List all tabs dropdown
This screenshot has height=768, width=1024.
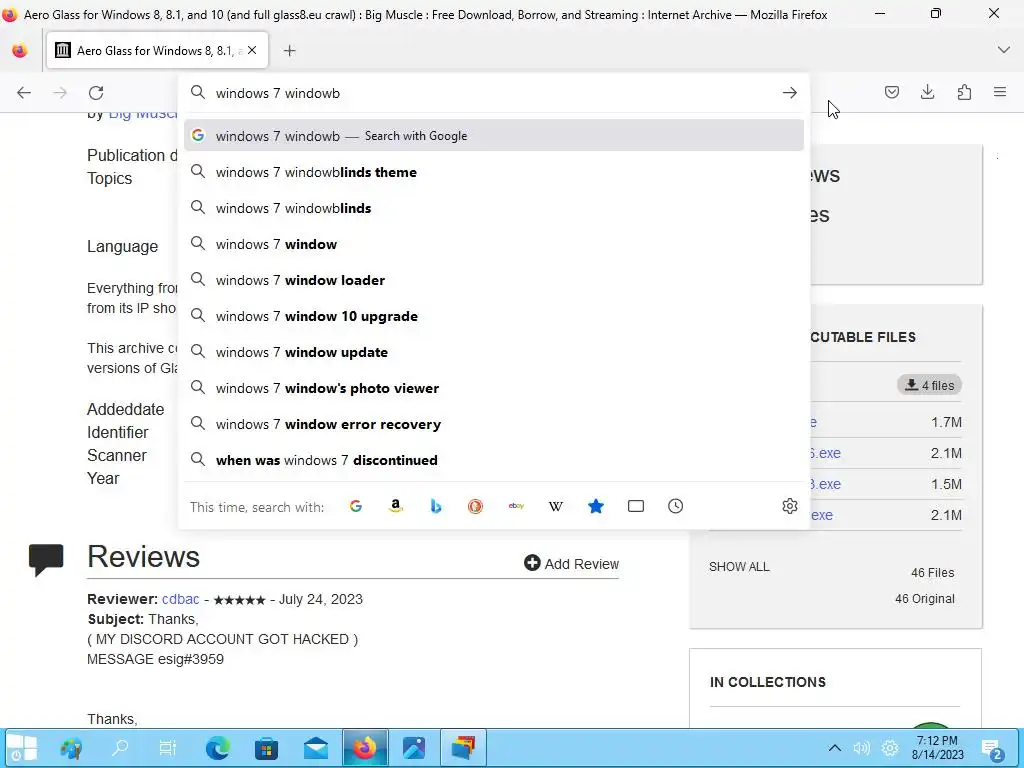(1004, 50)
